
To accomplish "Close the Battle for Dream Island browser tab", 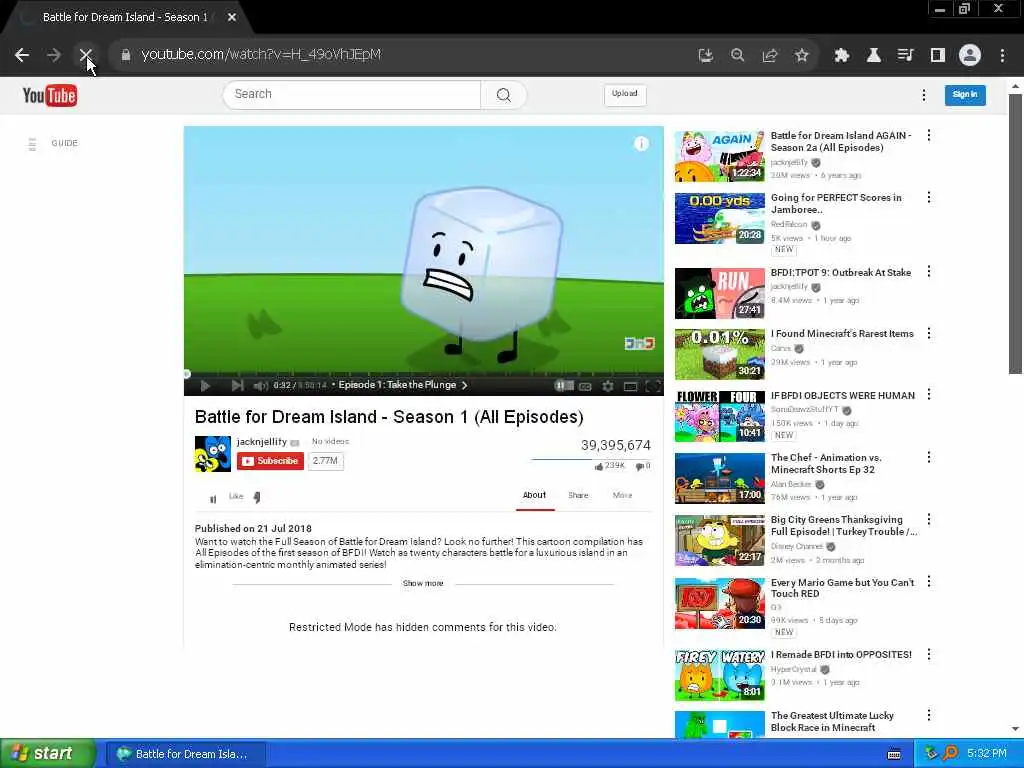I will 232,18.
